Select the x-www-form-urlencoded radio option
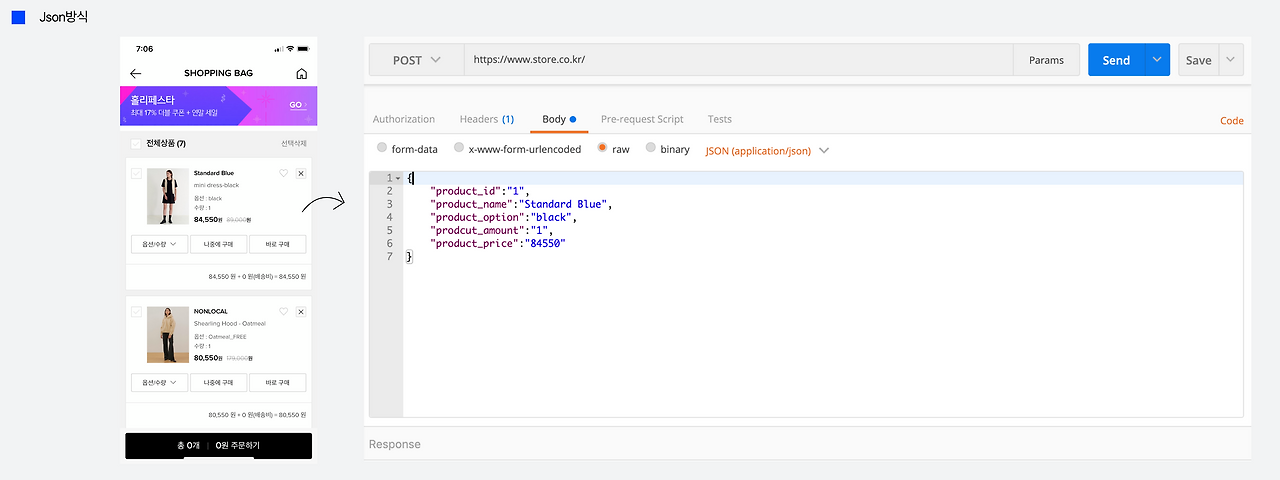Screen dimensions: 1280x480 pyautogui.click(x=459, y=148)
